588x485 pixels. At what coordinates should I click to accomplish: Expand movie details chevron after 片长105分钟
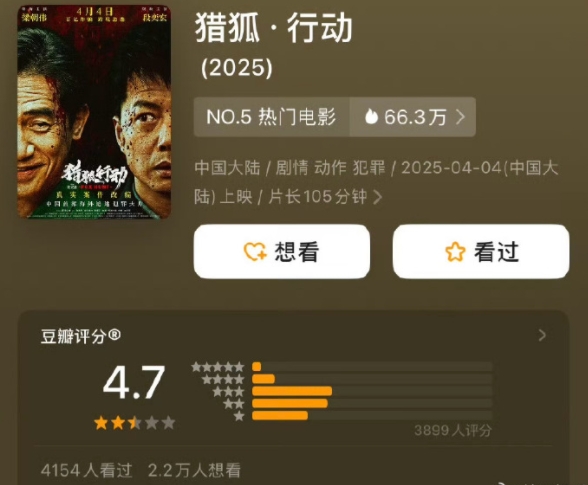[378, 197]
